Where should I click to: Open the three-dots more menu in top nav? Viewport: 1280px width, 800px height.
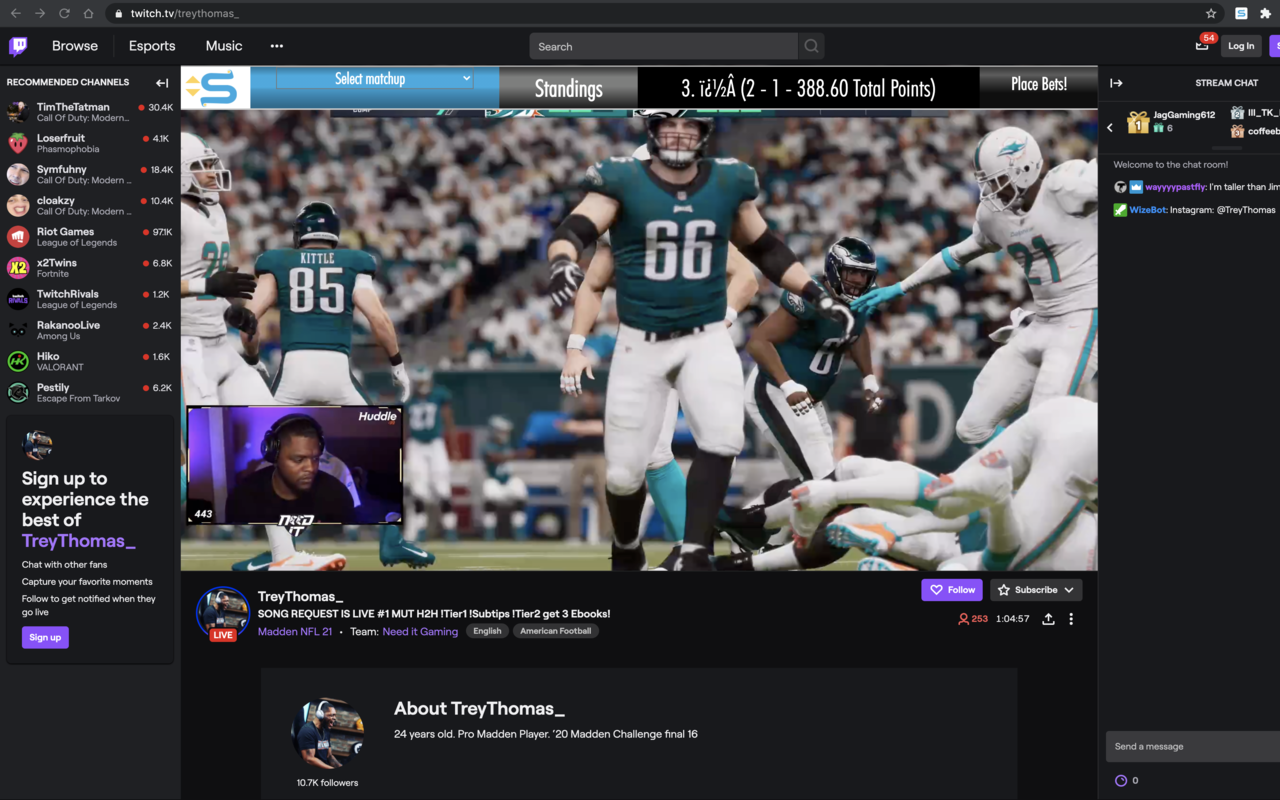tap(277, 46)
